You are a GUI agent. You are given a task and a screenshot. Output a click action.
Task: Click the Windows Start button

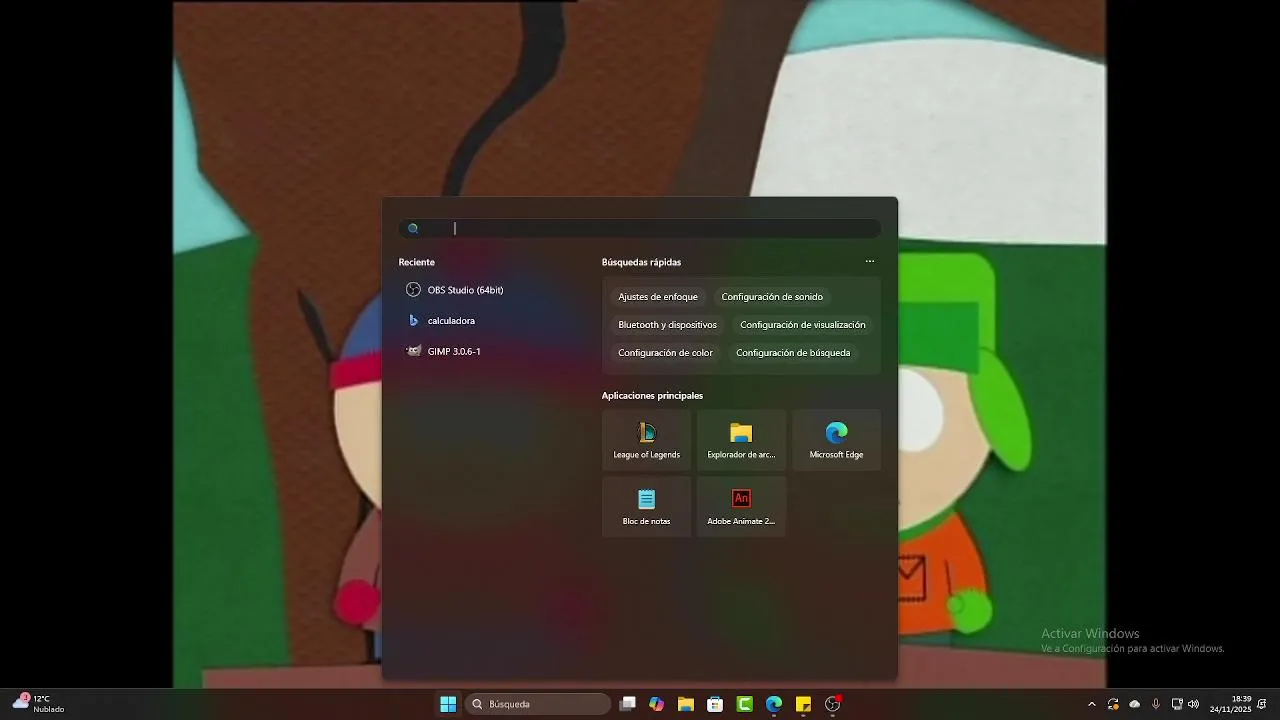(448, 704)
